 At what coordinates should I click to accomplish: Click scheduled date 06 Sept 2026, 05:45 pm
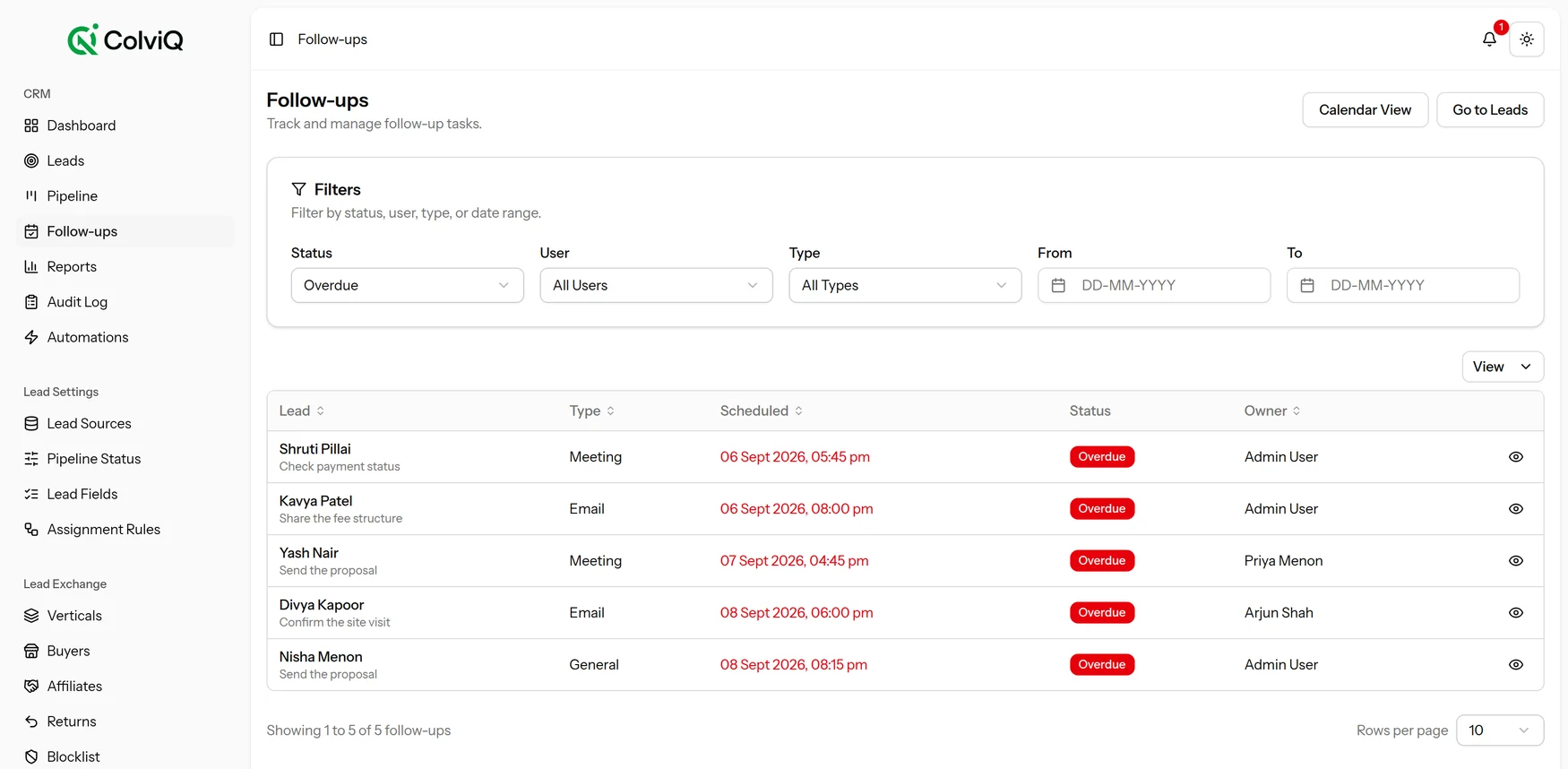(795, 457)
